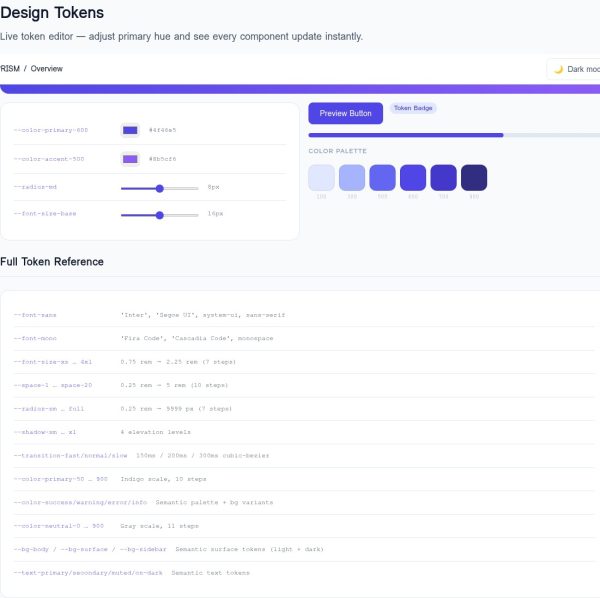Click the preview progress bar below the button
This screenshot has width=600, height=598.
pos(454,135)
